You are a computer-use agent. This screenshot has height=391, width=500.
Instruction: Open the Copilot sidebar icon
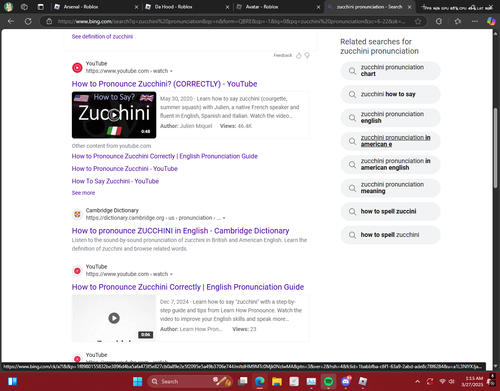point(491,21)
